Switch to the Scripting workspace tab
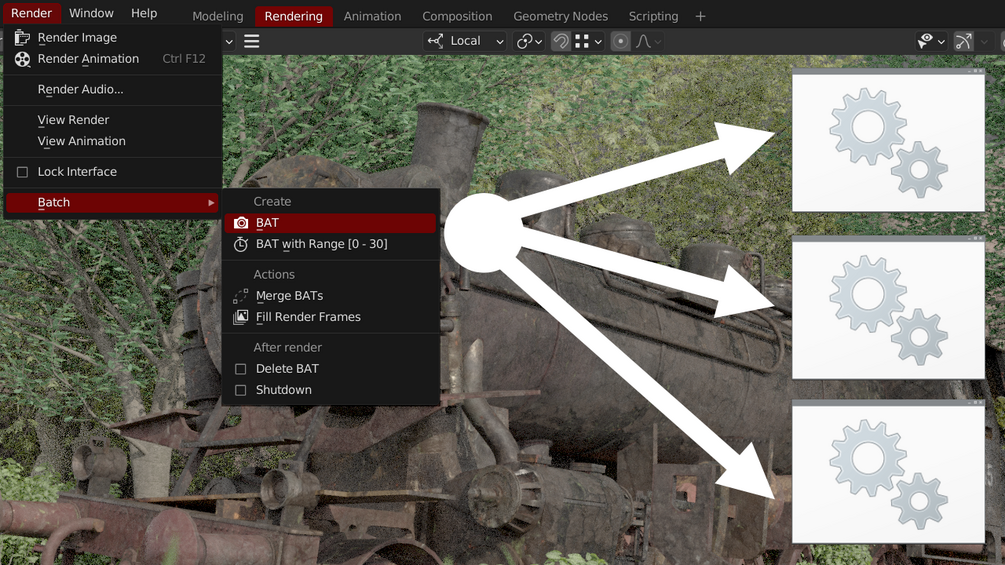1005x565 pixels. pyautogui.click(x=653, y=16)
